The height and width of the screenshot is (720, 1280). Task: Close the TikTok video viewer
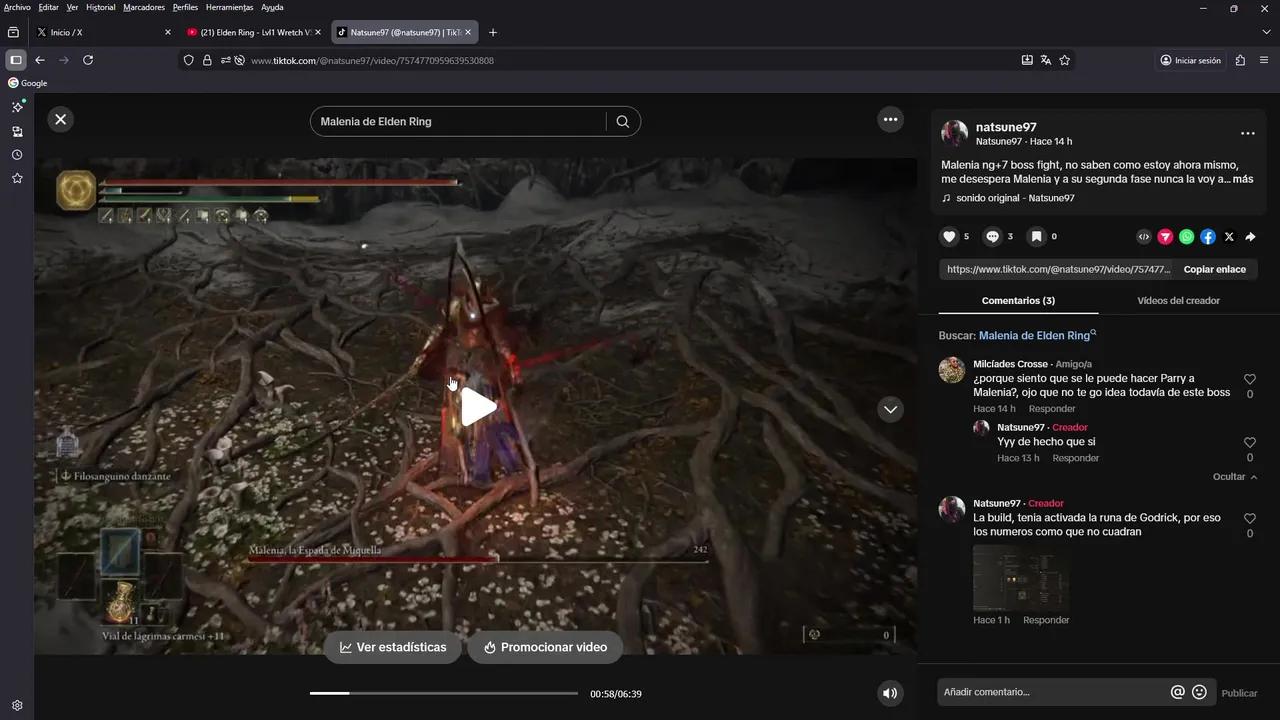[x=60, y=119]
